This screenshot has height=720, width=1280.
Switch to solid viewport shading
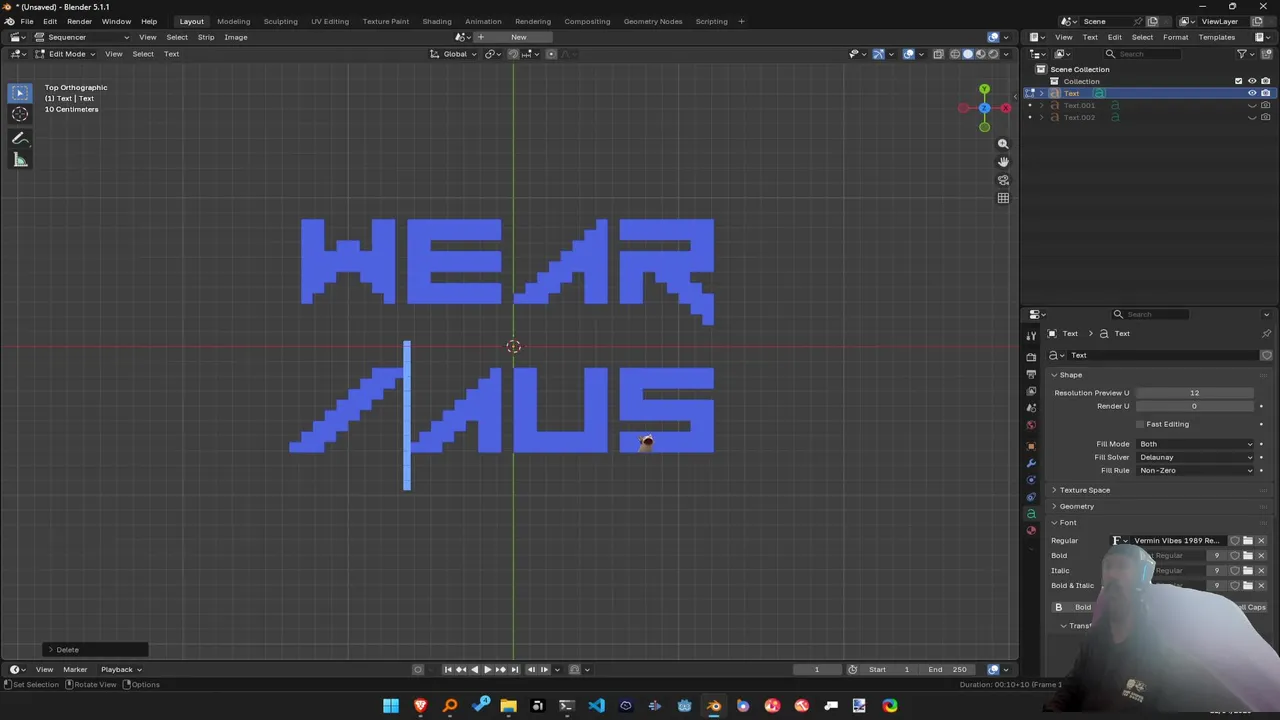pos(967,54)
